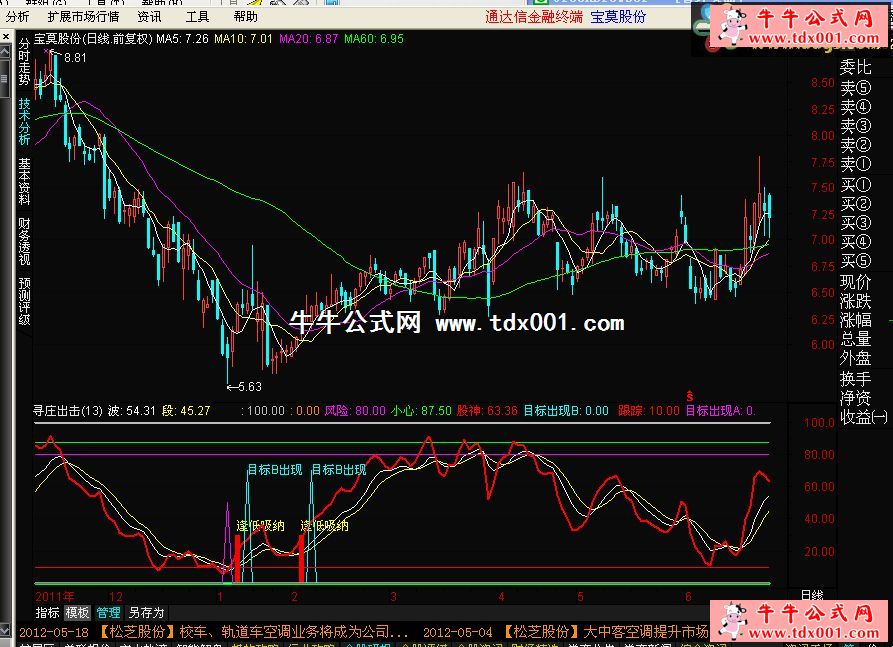Click the 管理 button below the chart
The image size is (893, 647).
108,613
